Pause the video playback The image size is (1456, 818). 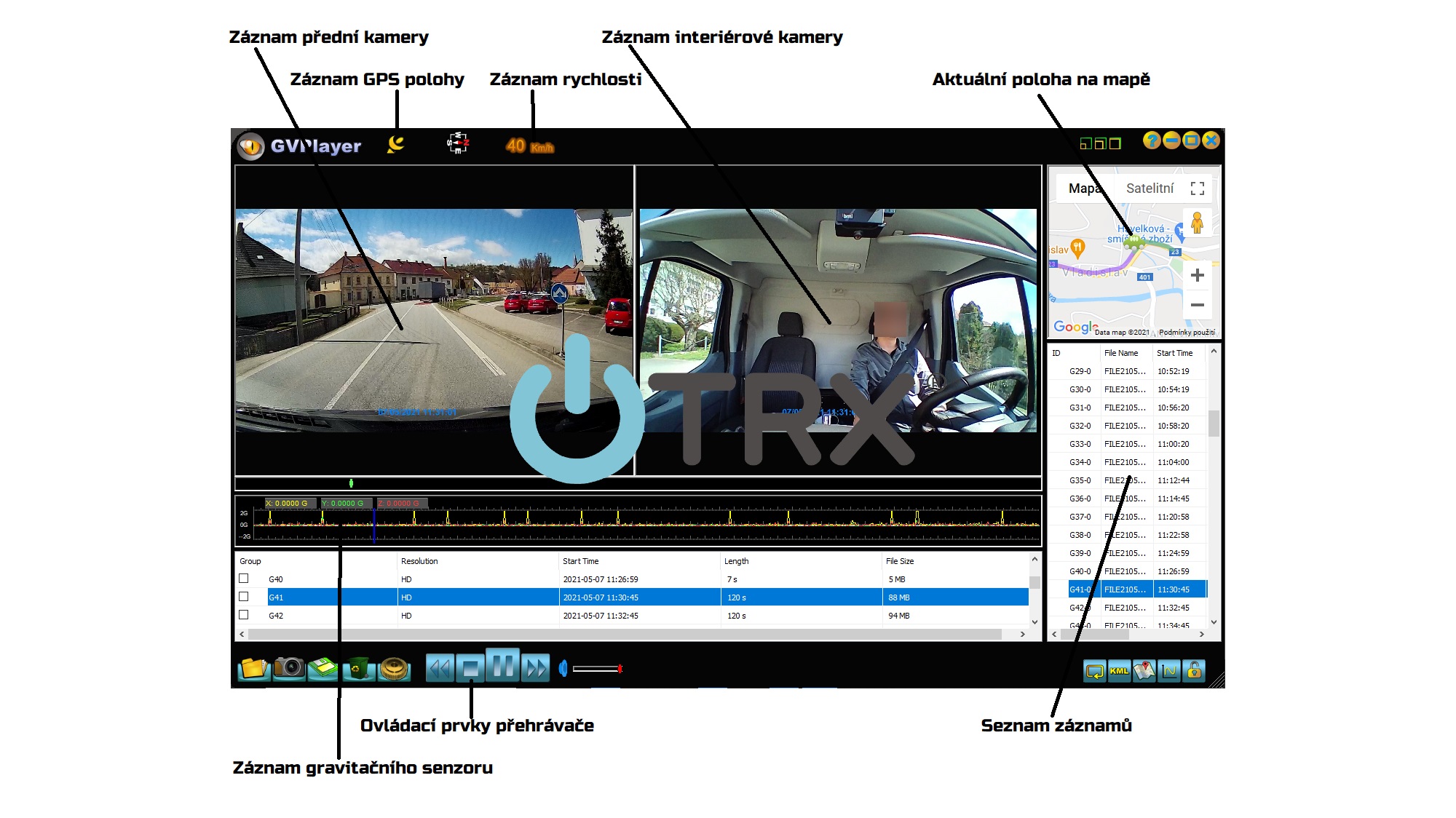coord(503,665)
